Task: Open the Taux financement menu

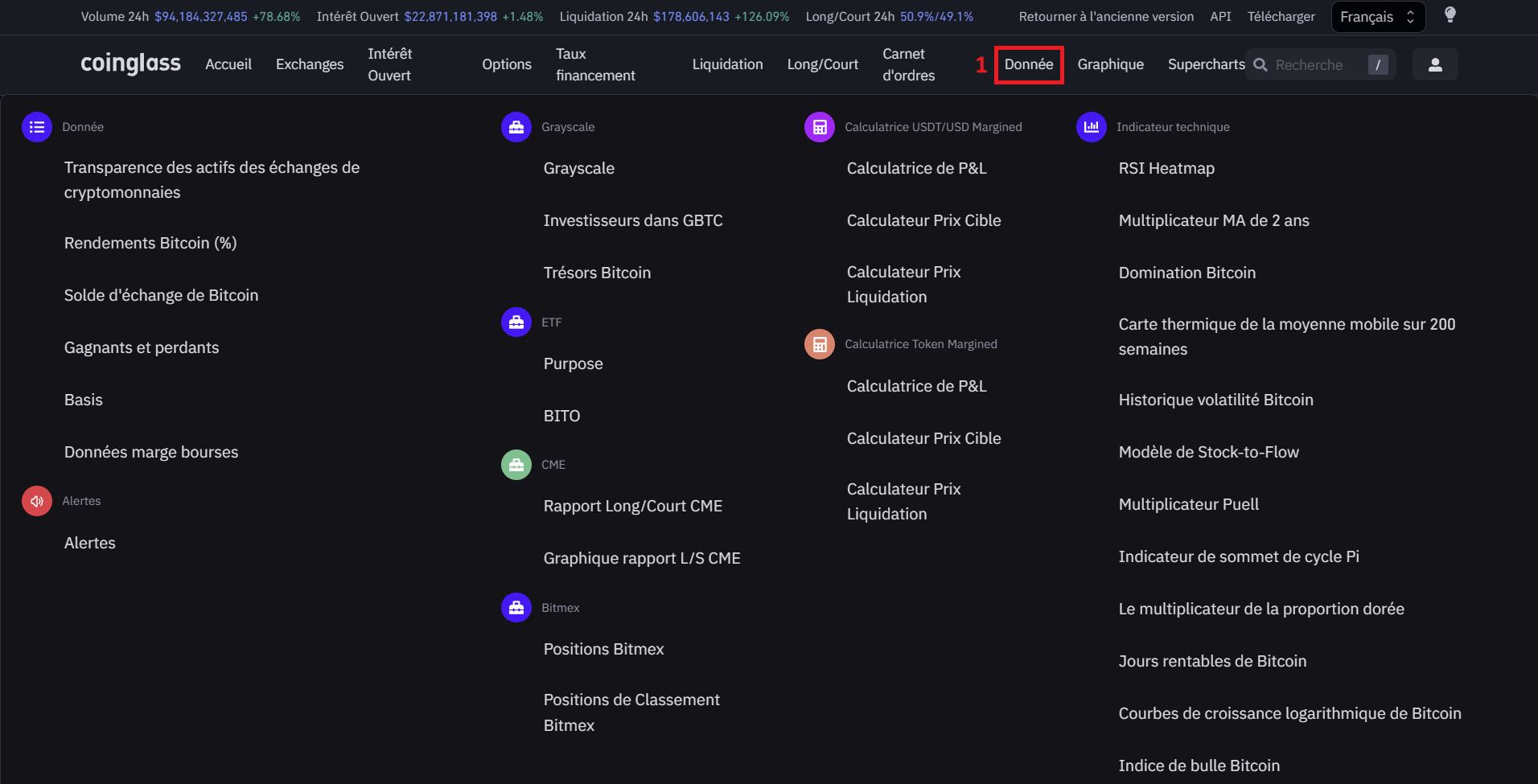Action: pyautogui.click(x=595, y=64)
